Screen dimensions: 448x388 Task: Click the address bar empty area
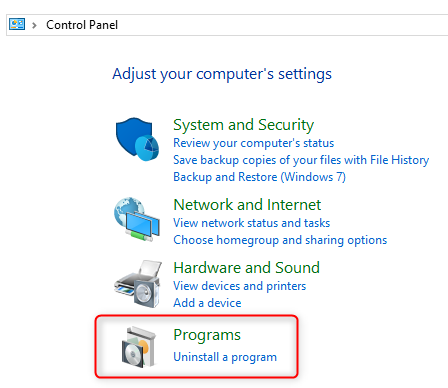pyautogui.click(x=283, y=25)
